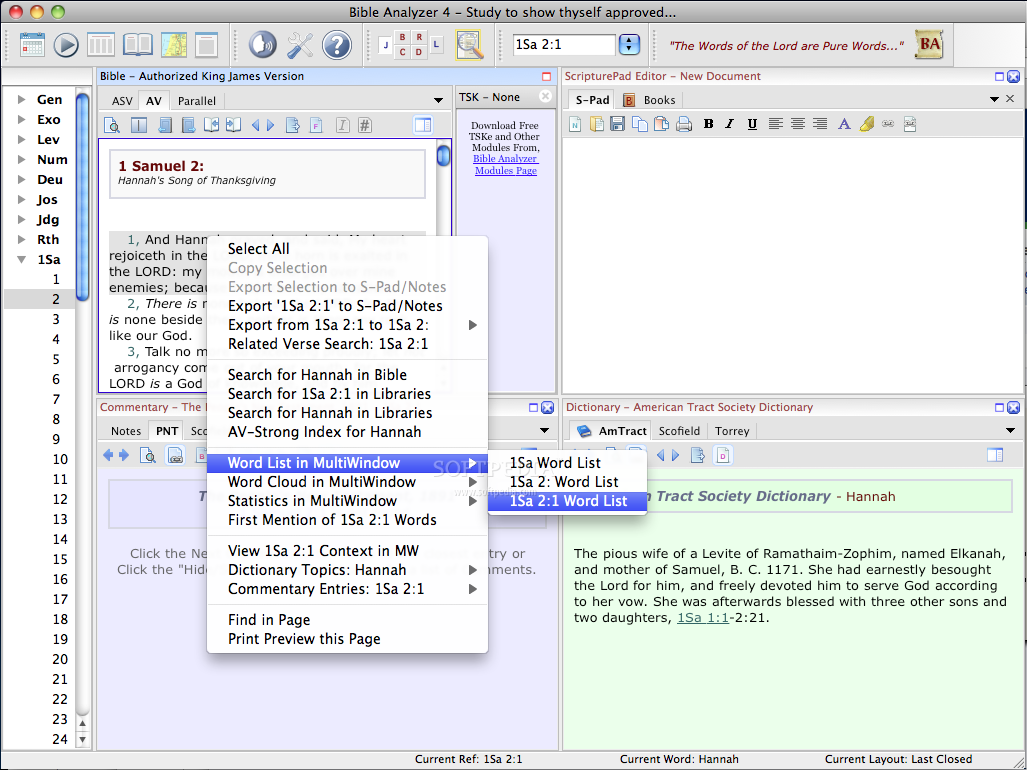Open the Bible map icon
The image size is (1027, 770).
173,45
